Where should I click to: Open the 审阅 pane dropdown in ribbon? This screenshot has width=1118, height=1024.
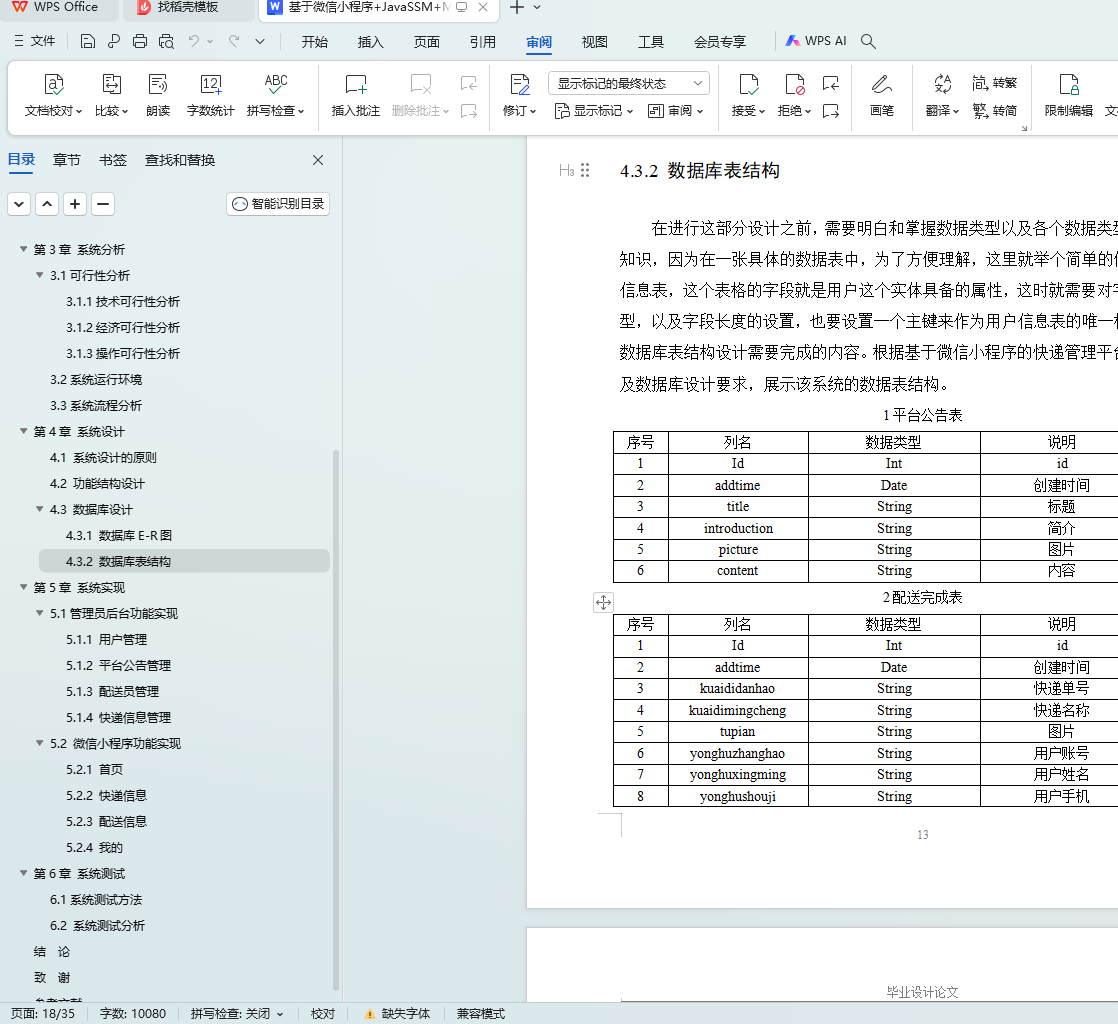point(676,111)
